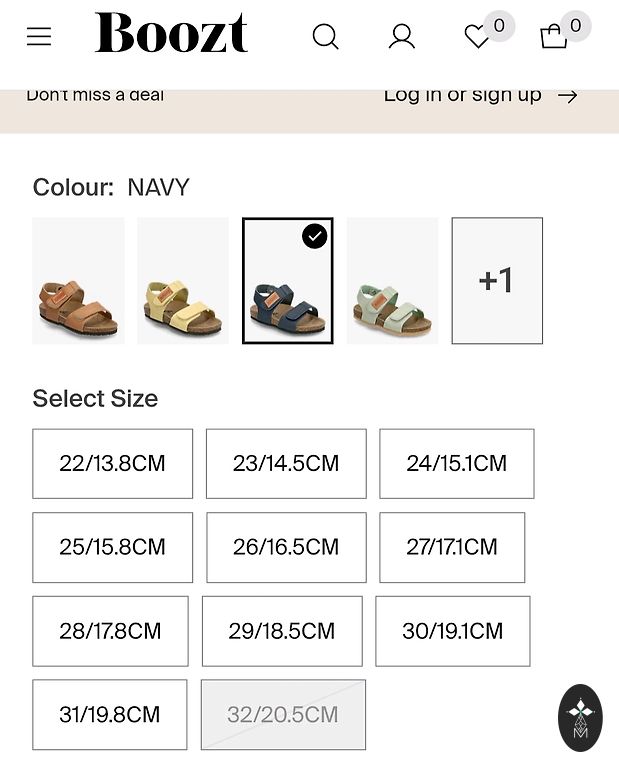Viewport: 619px width, 768px height.
Task: Open the search icon
Action: 325,37
